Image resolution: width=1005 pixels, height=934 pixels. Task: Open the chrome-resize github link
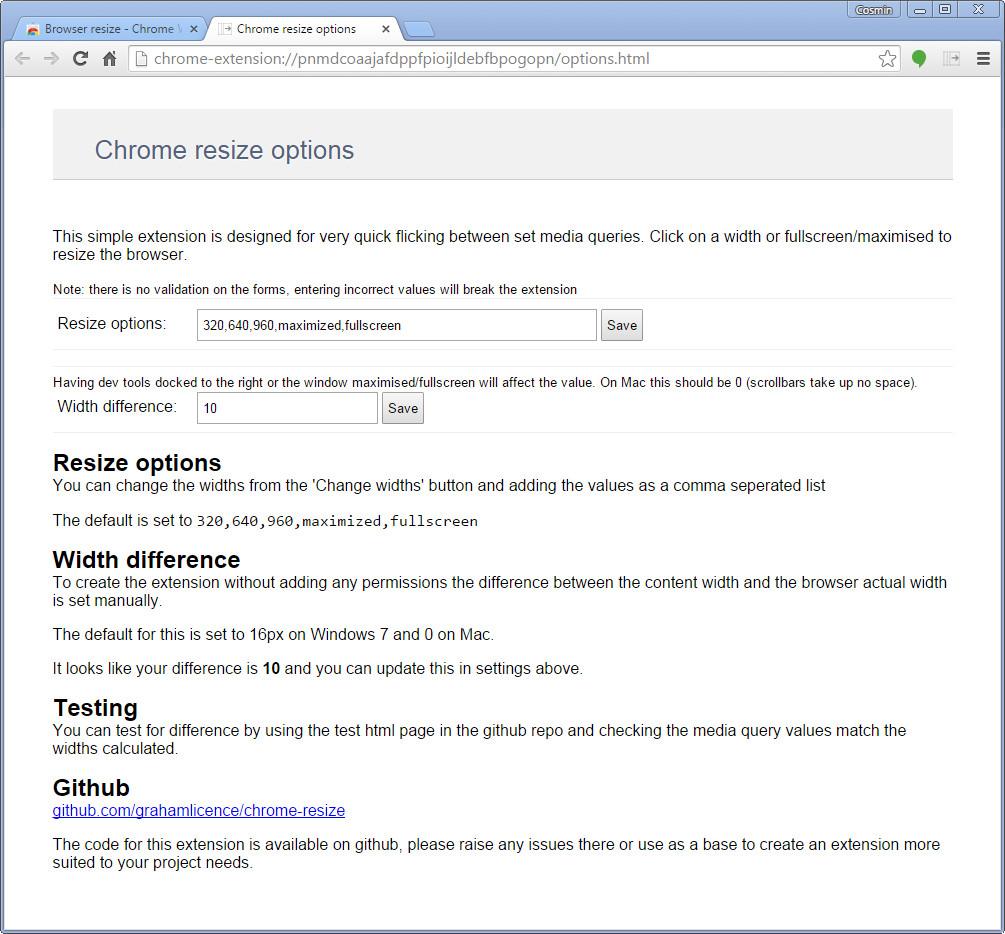point(198,810)
